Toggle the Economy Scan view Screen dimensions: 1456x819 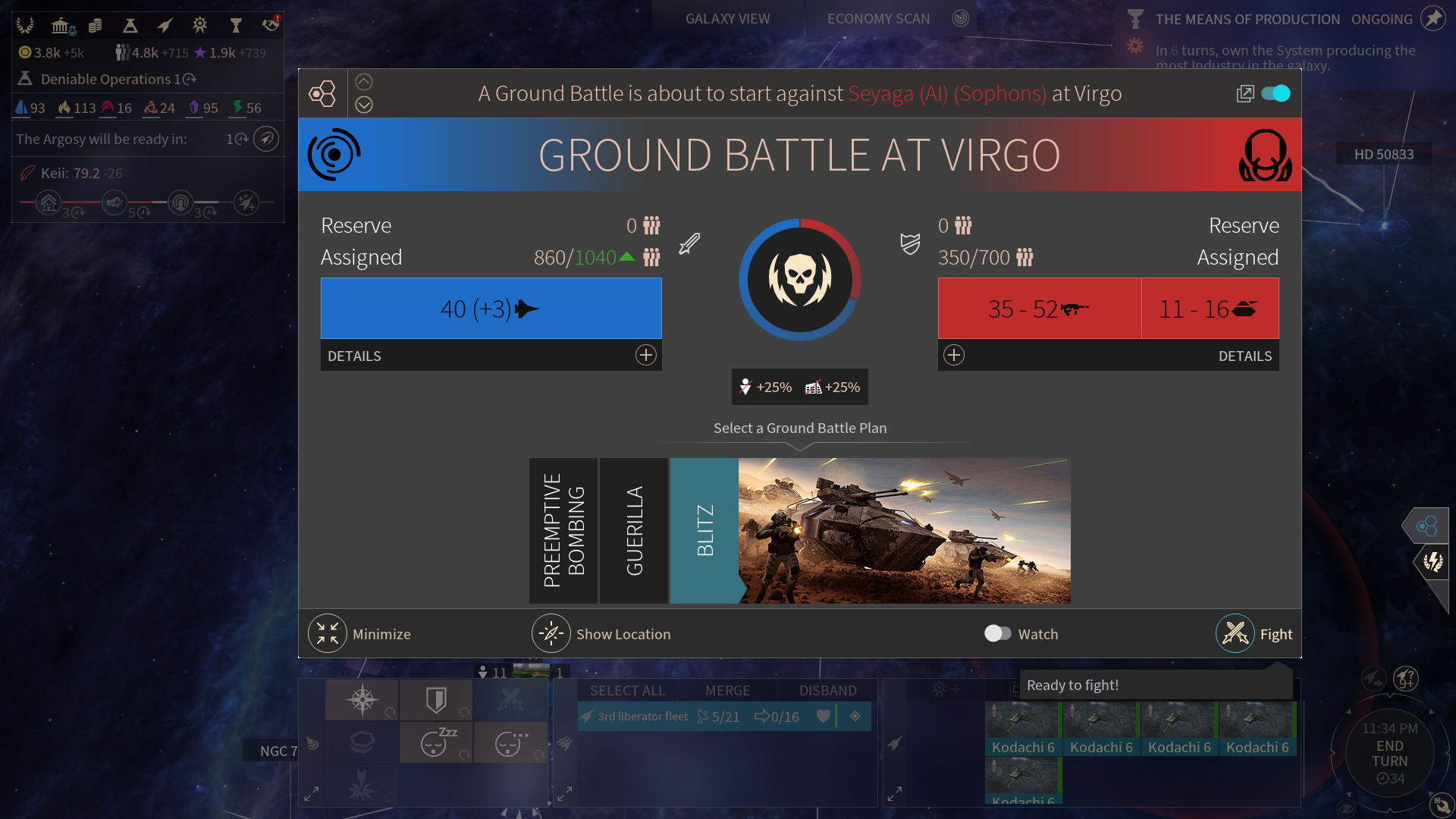tap(878, 19)
